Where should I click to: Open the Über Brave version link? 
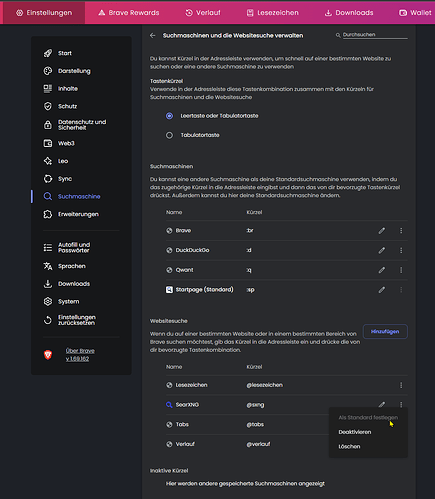[x=80, y=355]
